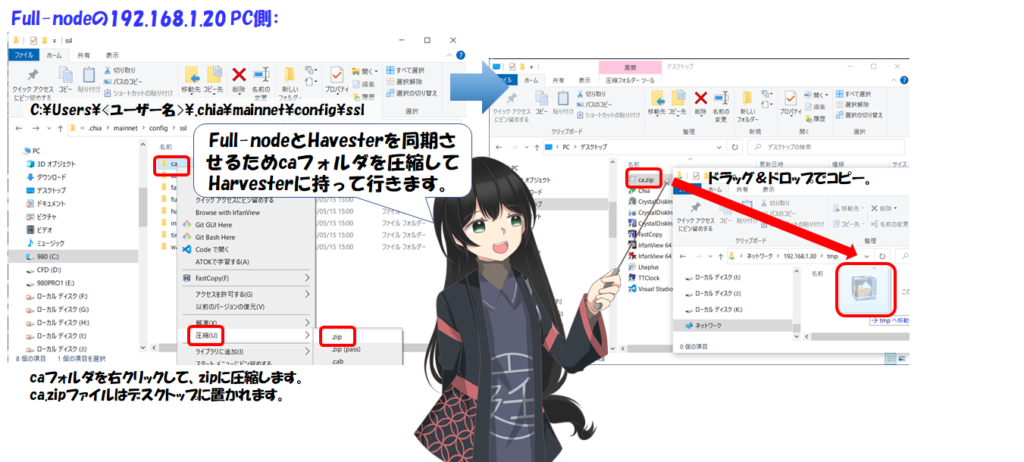Click refresh button in Desktop window address bar
Viewport: 1024px width, 462px height.
(737, 147)
